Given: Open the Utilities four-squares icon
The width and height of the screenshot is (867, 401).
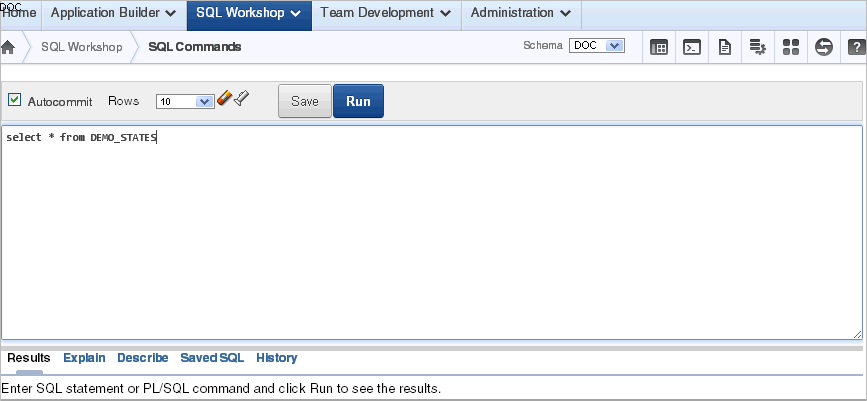Looking at the screenshot, I should 791,47.
